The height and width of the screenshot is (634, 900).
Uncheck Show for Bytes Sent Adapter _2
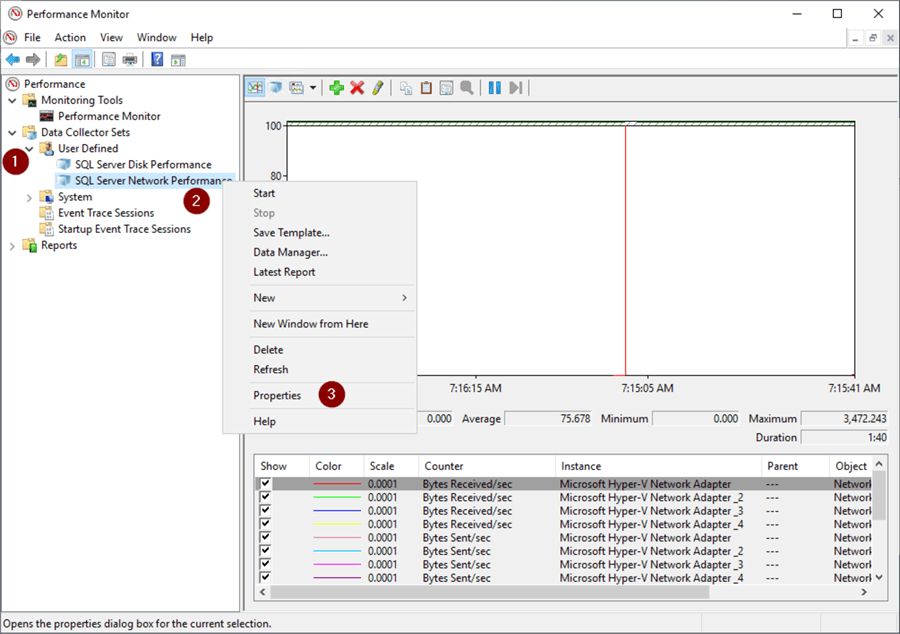(265, 550)
